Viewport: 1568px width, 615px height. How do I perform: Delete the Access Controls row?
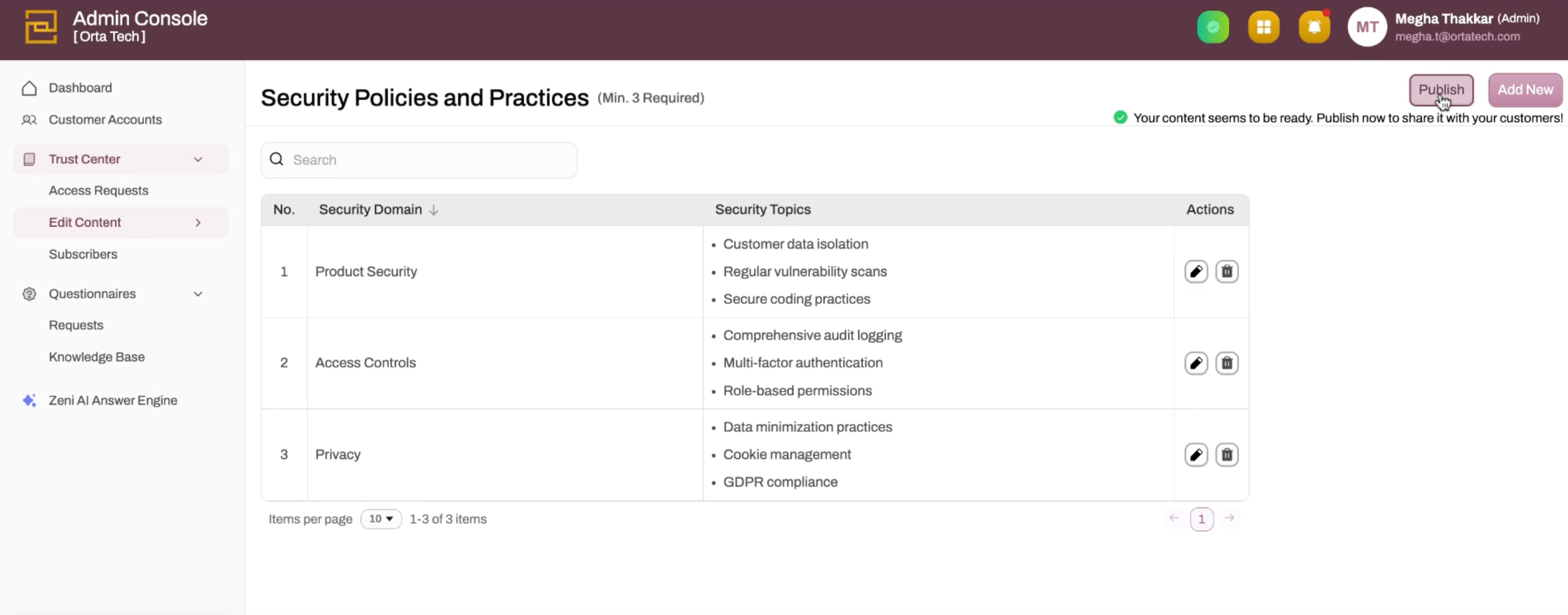tap(1227, 364)
